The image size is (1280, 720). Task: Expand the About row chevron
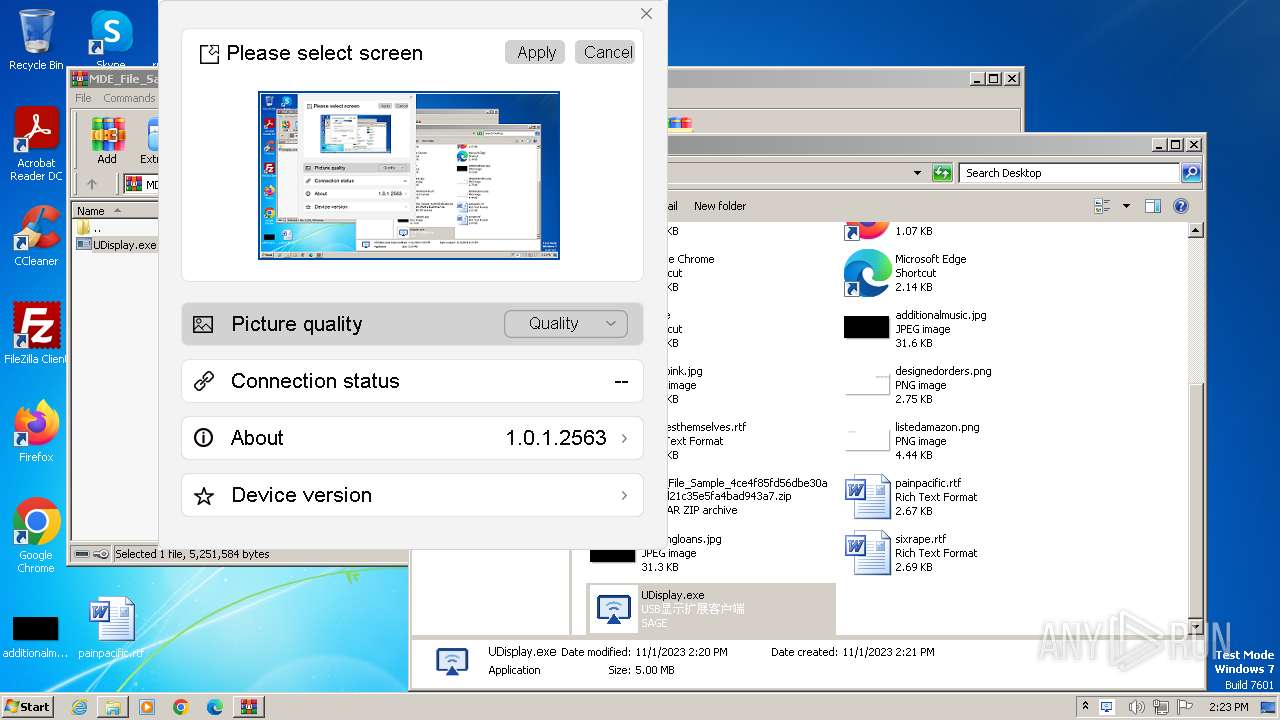[624, 438]
